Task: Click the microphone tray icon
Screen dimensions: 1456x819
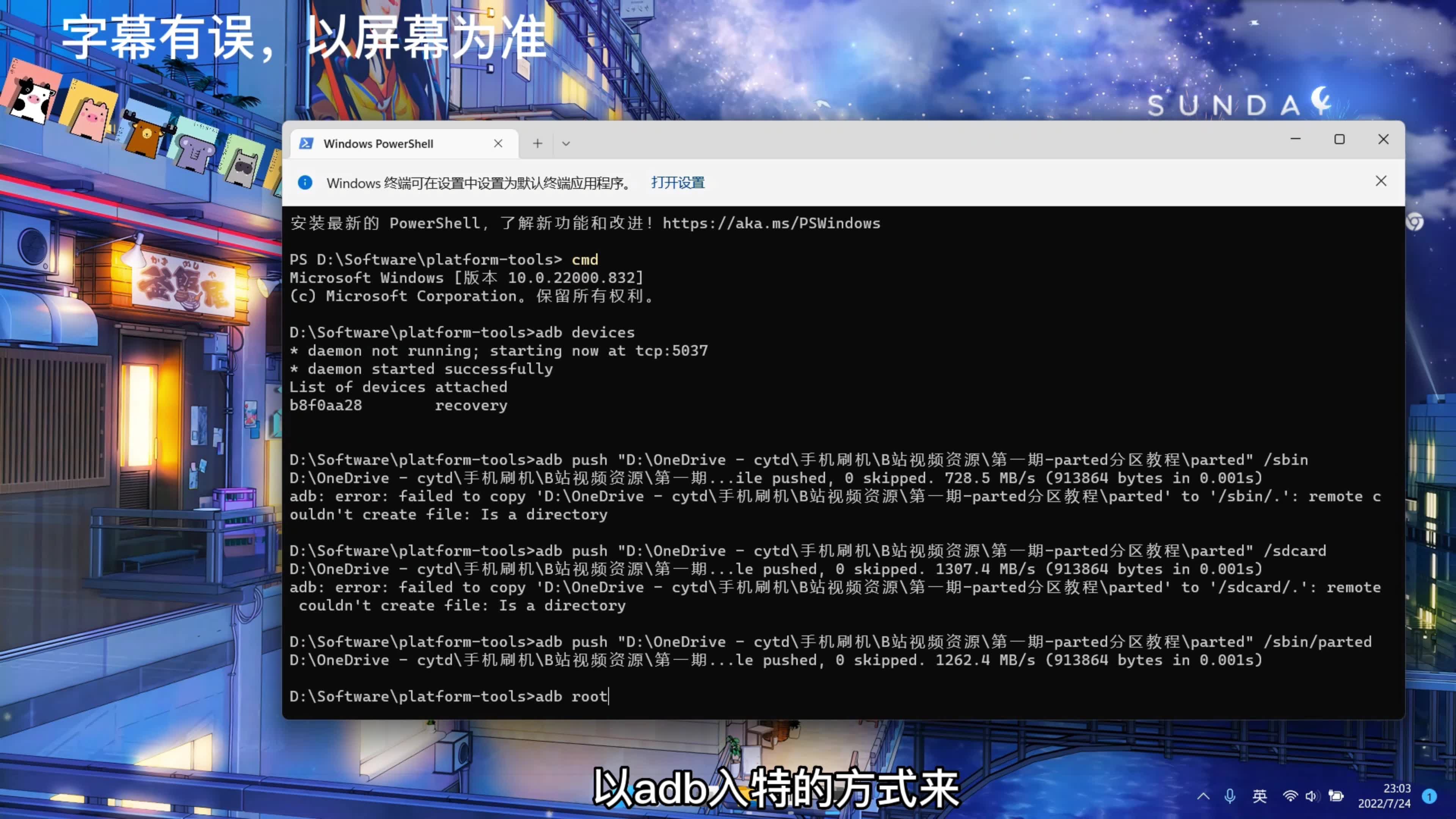Action: (x=1229, y=796)
